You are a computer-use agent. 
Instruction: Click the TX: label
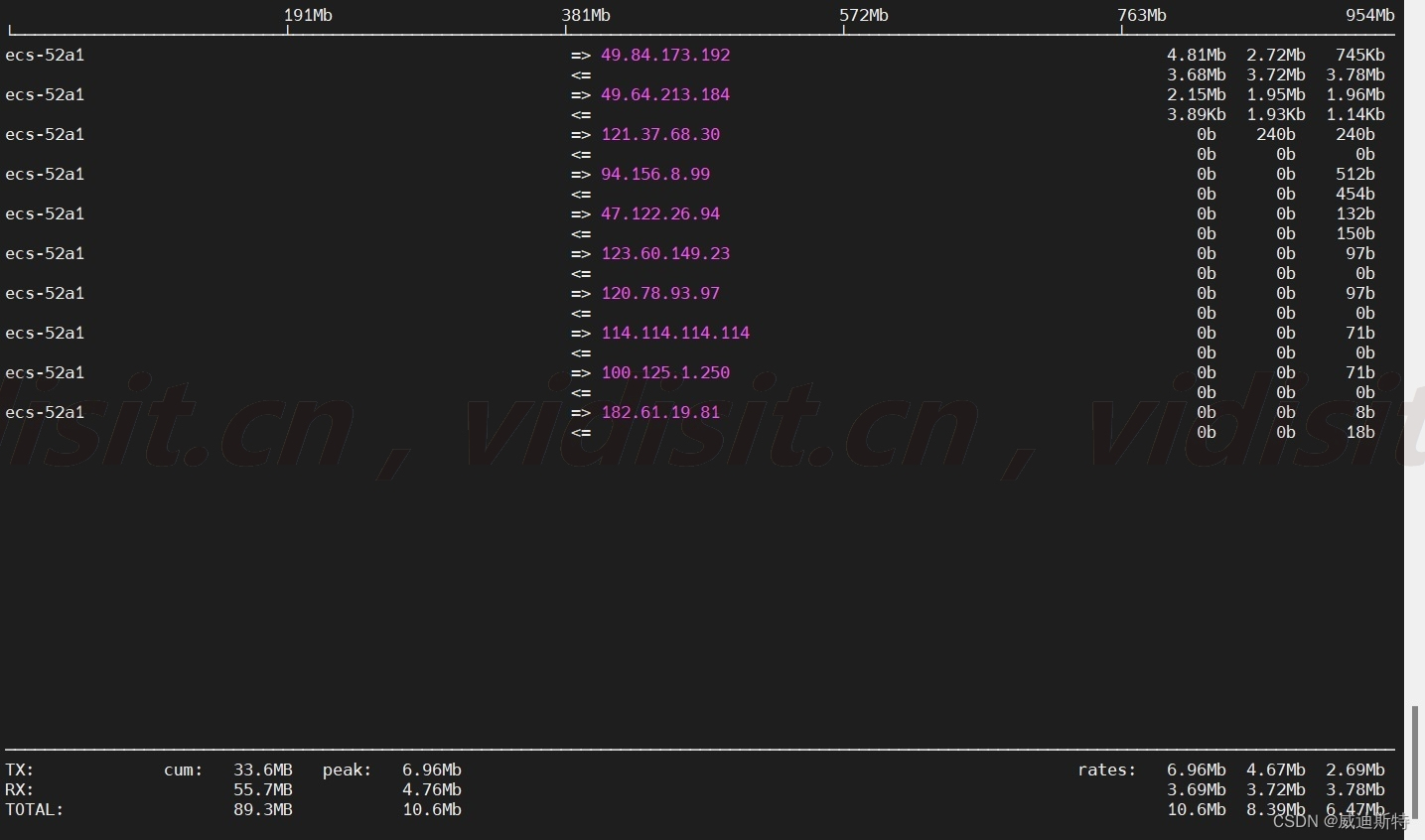[20, 770]
